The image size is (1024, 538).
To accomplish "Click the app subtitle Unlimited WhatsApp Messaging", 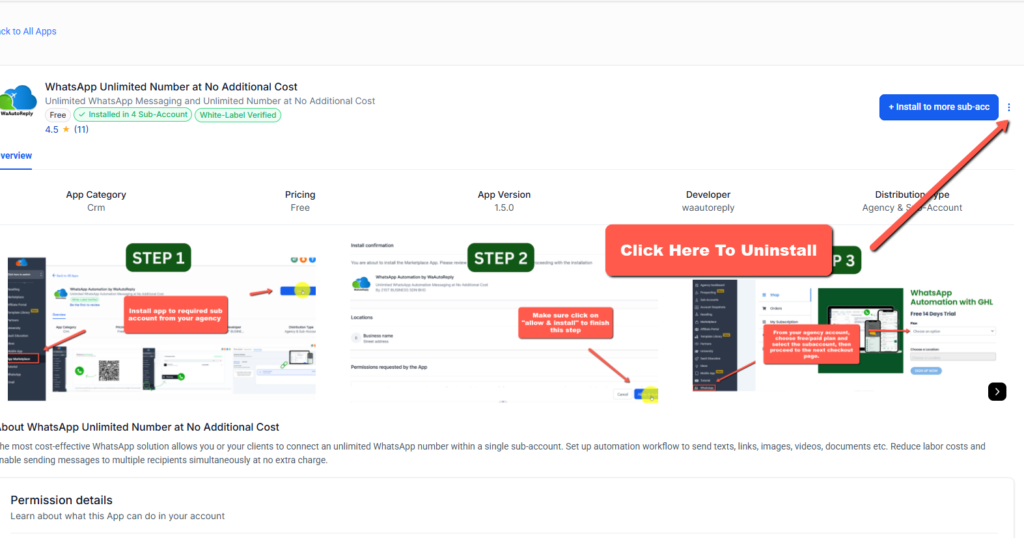I will (210, 101).
